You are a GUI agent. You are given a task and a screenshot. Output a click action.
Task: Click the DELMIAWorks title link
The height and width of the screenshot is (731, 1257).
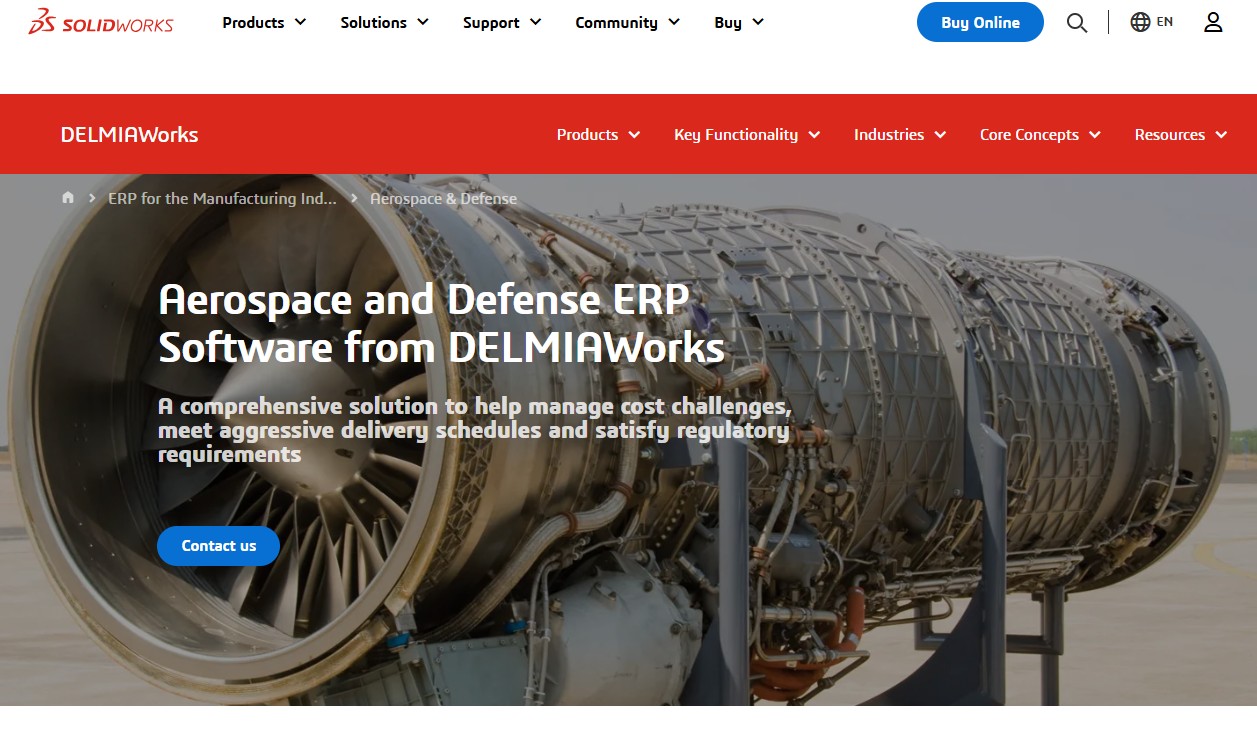pyautogui.click(x=129, y=134)
